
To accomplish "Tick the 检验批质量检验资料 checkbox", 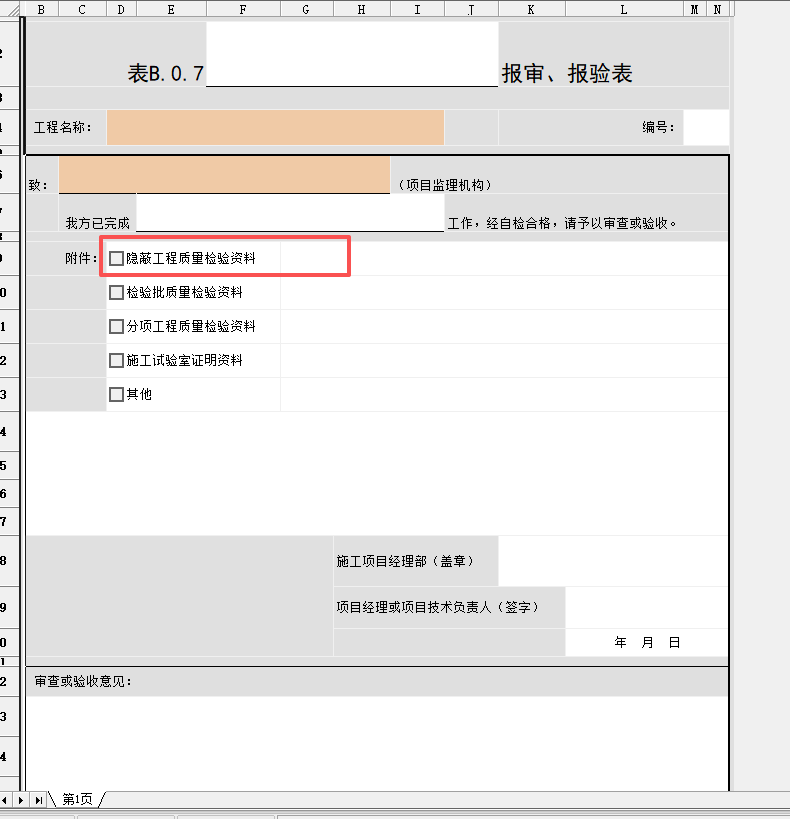I will (116, 293).
